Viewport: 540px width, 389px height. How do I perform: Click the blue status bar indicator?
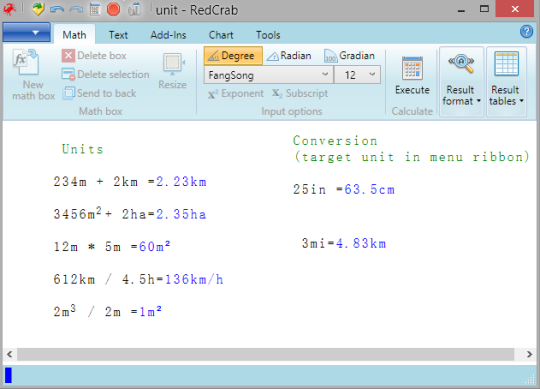(8, 375)
